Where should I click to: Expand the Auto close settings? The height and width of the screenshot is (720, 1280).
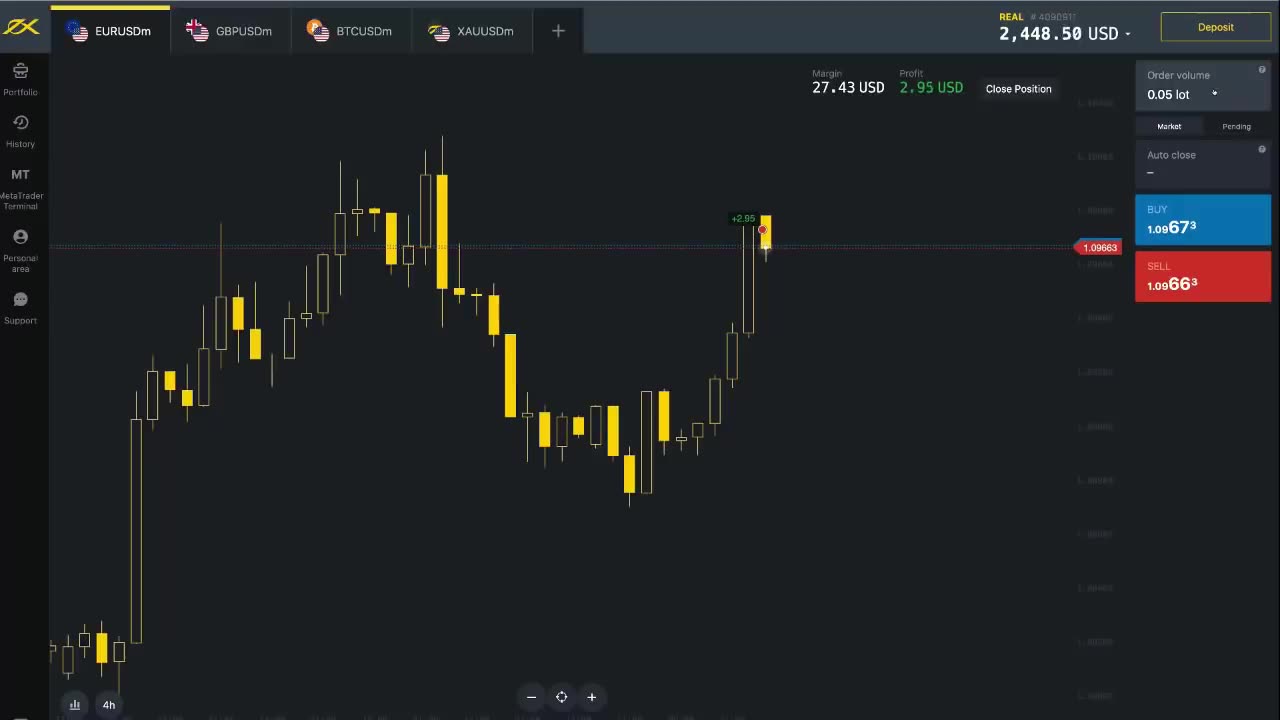click(1203, 164)
